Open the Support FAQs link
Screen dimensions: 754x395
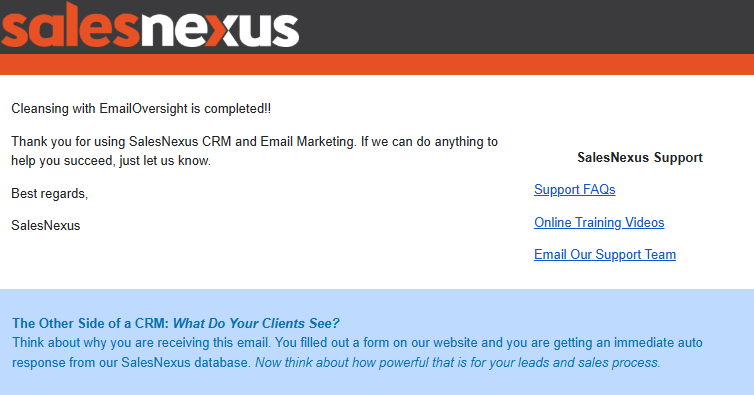(x=575, y=190)
